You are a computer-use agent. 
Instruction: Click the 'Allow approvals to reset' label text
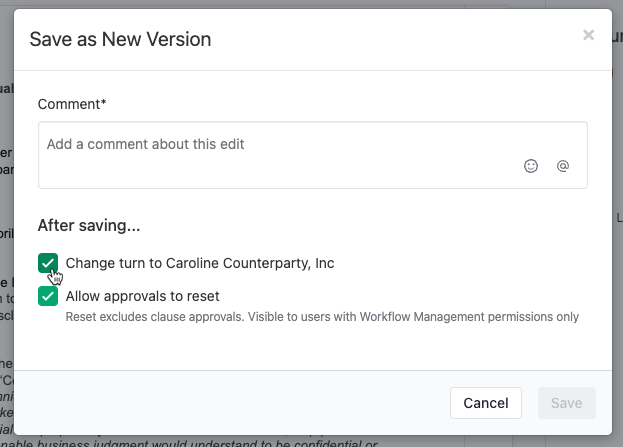tap(142, 296)
